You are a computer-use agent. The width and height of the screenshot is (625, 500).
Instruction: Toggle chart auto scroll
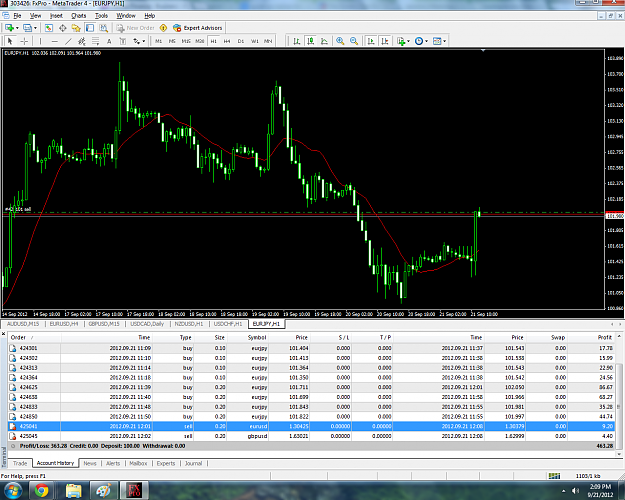pyautogui.click(x=371, y=41)
